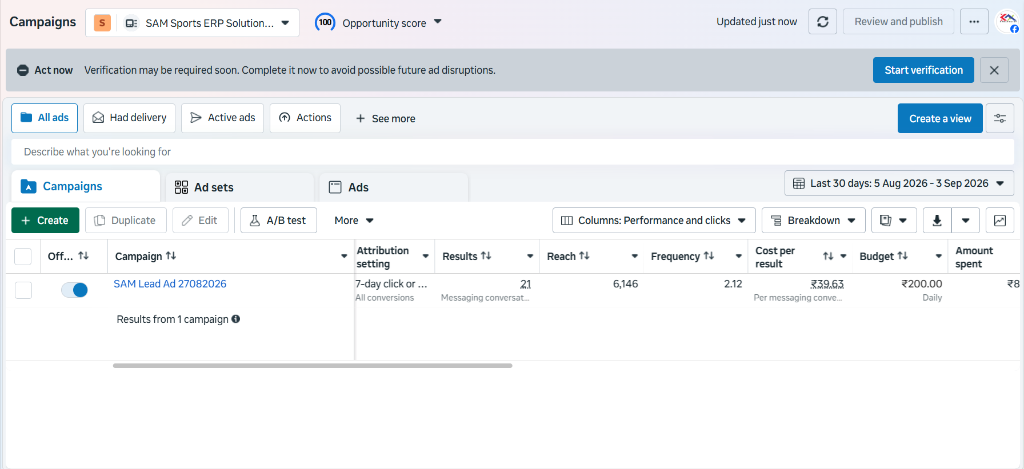Click the Review and publish button
Viewport: 1024px width, 469px height.
point(899,22)
